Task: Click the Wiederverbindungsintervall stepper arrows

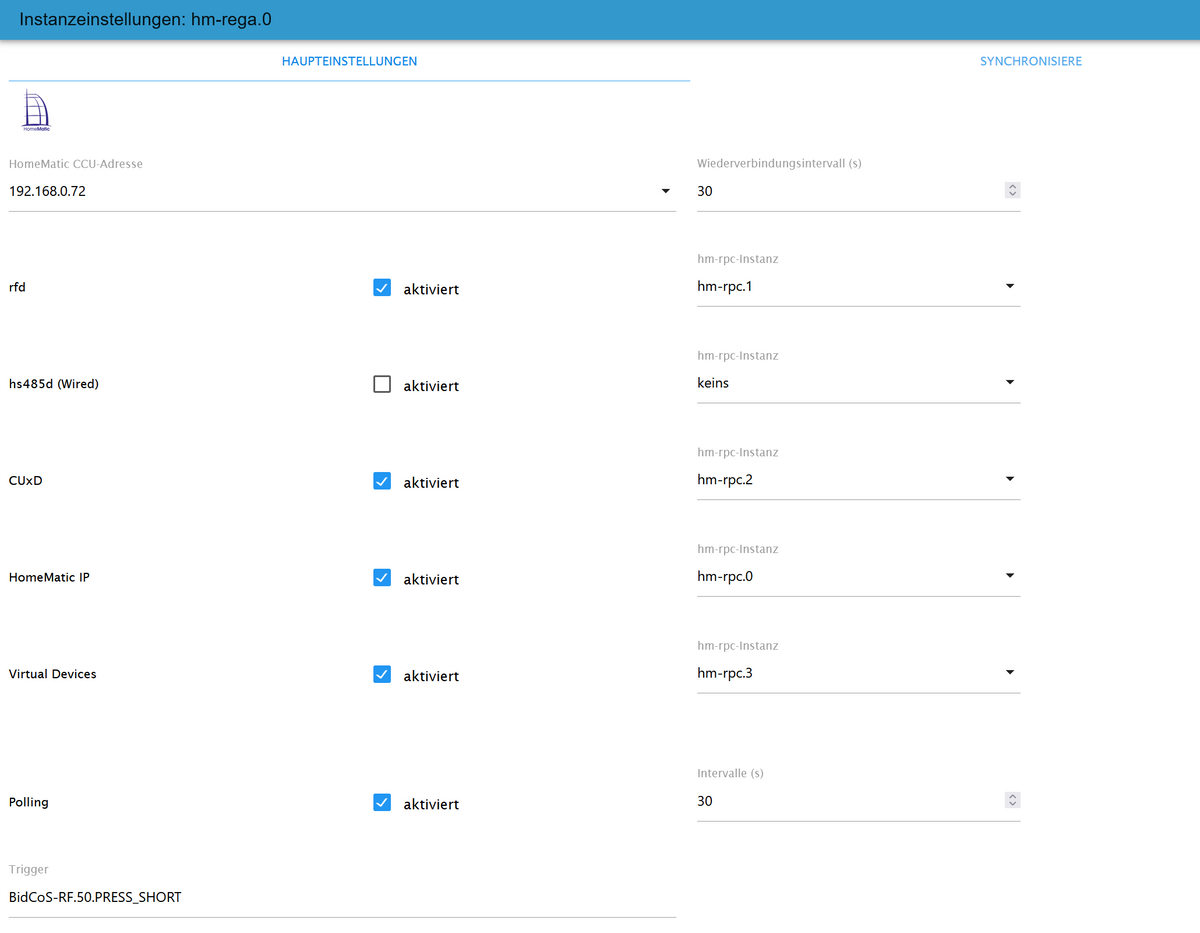Action: coord(1012,190)
